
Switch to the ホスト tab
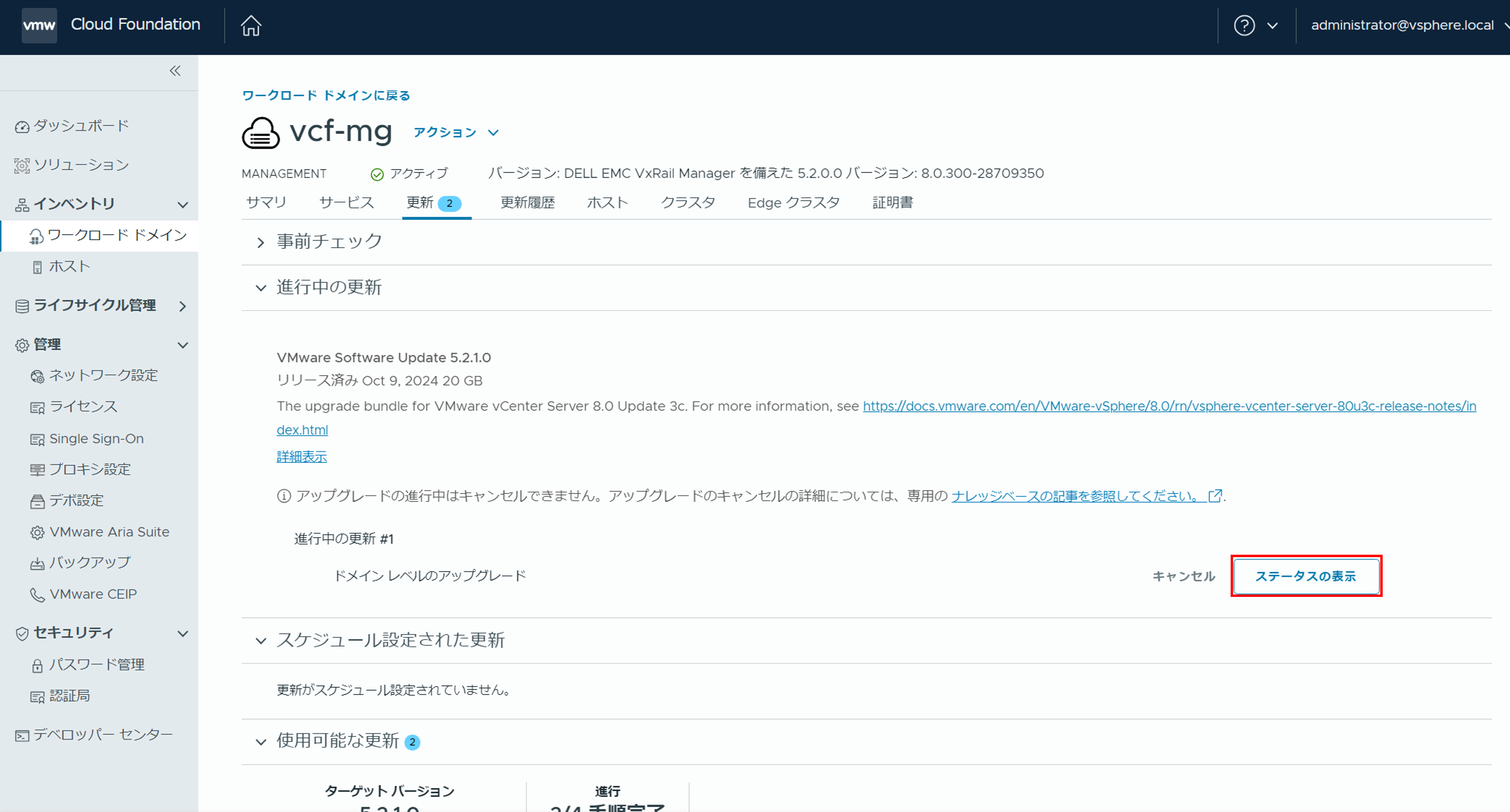click(x=607, y=203)
